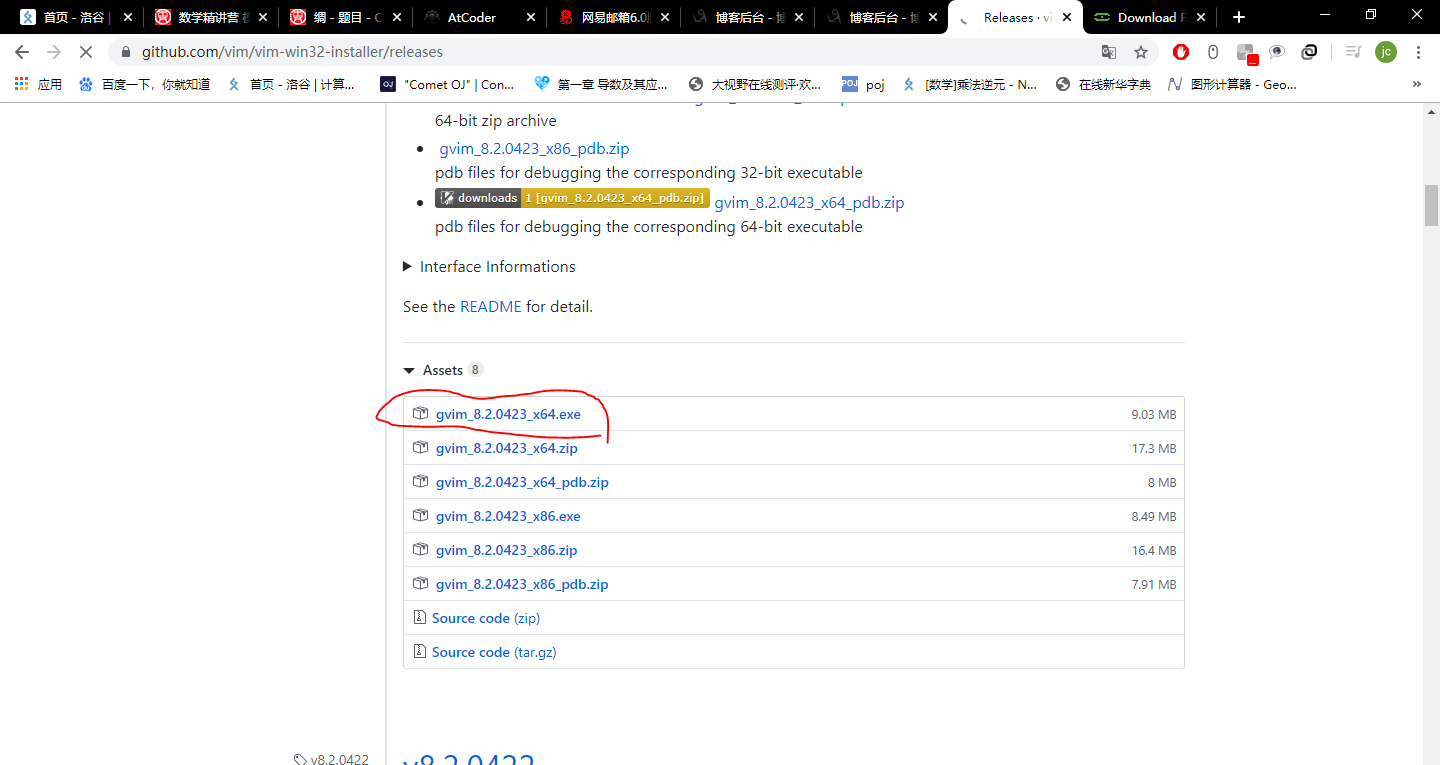This screenshot has width=1440, height=765.
Task: Click the downloads count badge
Action: pos(572,198)
